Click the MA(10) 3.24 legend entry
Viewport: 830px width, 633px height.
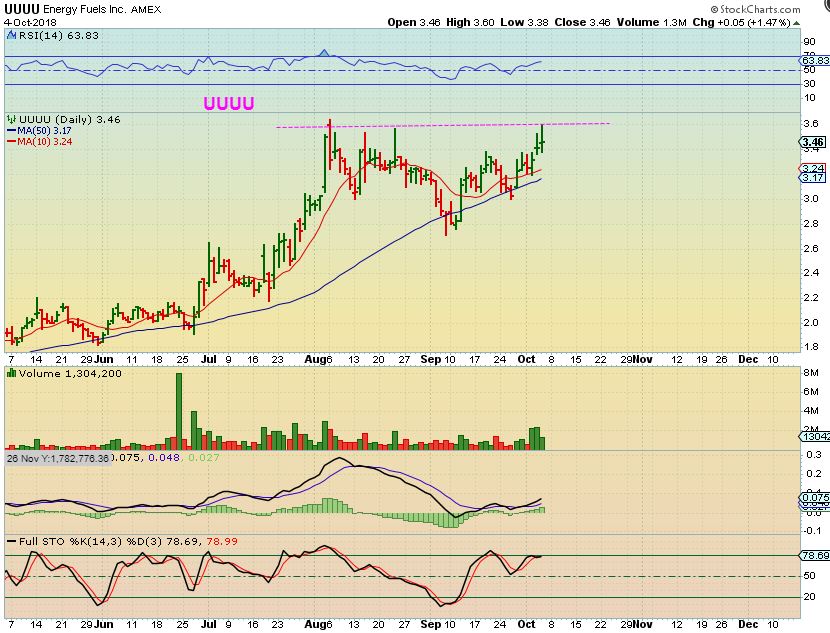click(44, 142)
